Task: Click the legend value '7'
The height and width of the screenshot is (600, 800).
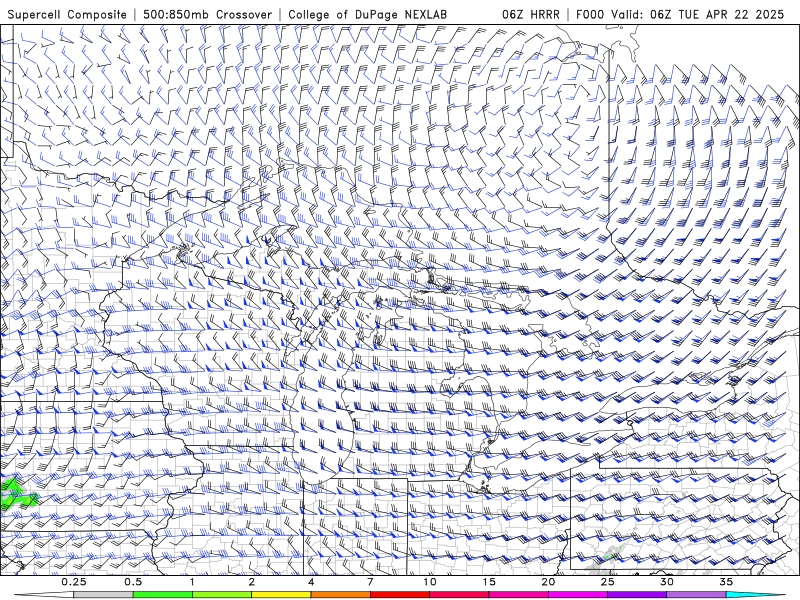Action: [x=370, y=582]
